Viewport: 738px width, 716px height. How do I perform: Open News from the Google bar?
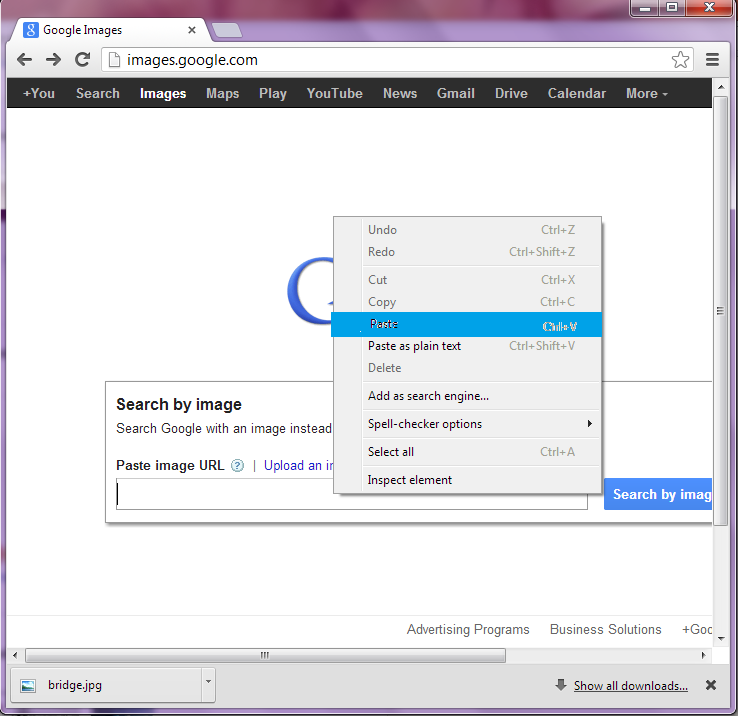pos(400,93)
